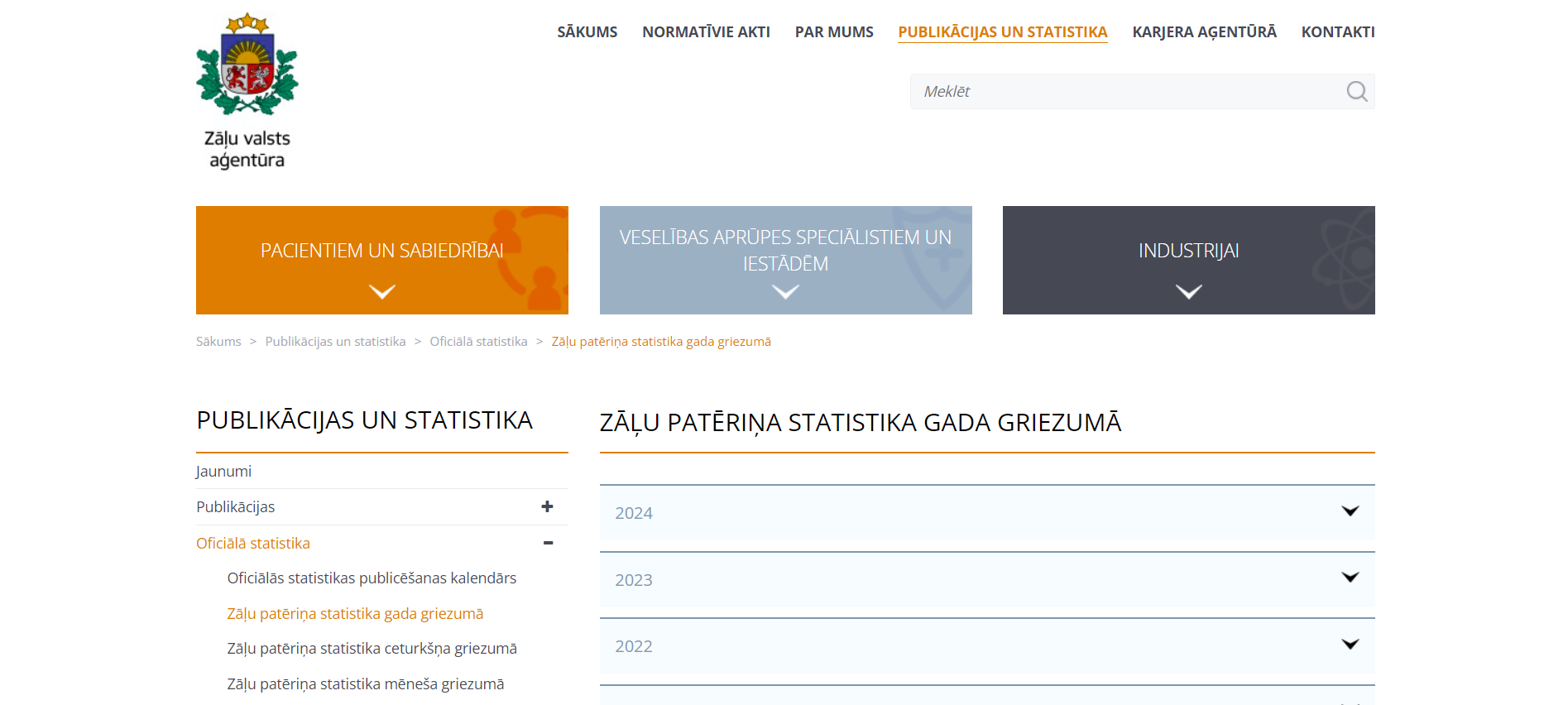Screen dimensions: 1568x705
Task: Open Oficiālā statistika breadcrumb link
Action: click(478, 342)
